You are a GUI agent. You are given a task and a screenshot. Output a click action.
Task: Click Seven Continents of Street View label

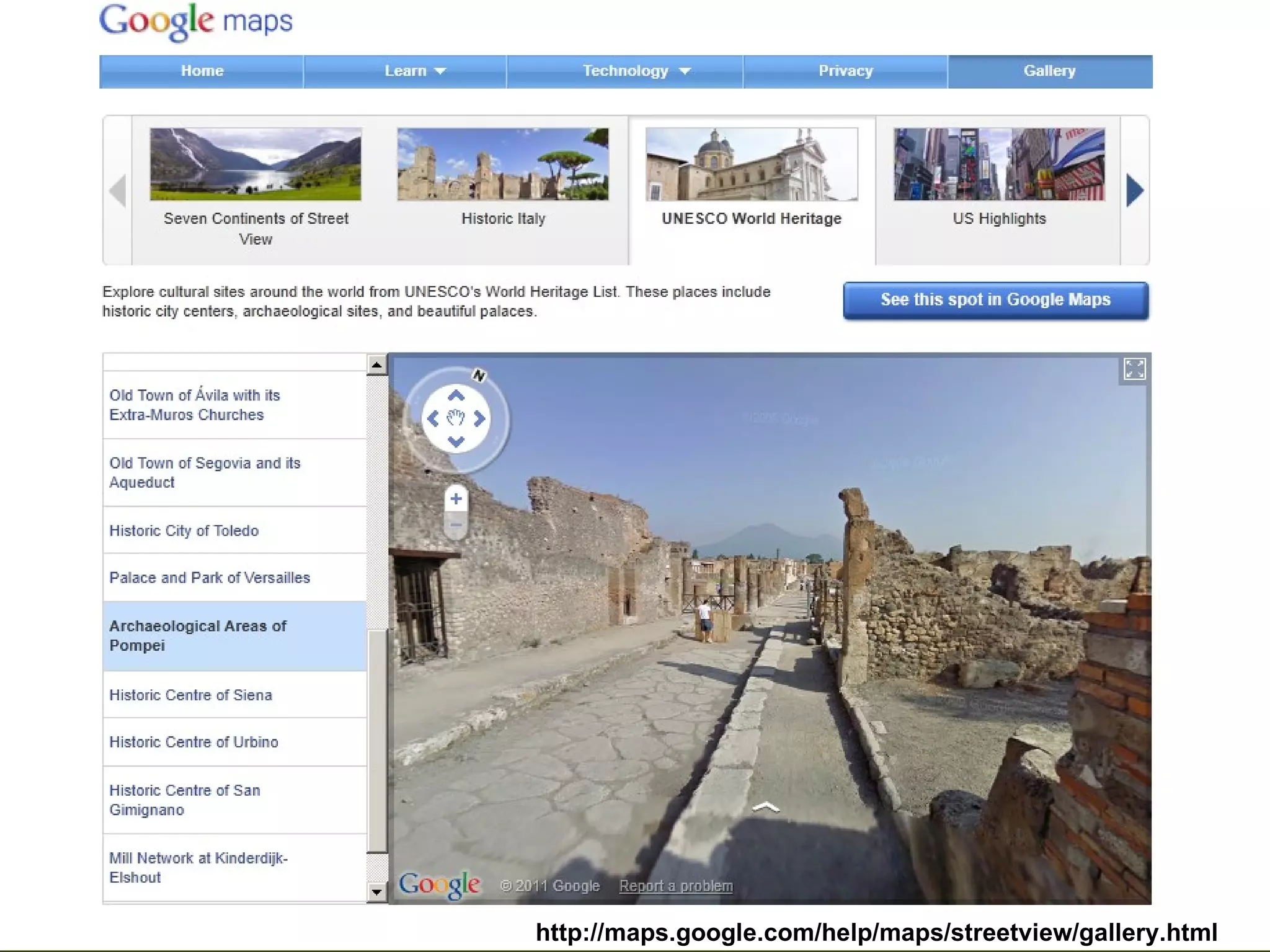coord(255,229)
